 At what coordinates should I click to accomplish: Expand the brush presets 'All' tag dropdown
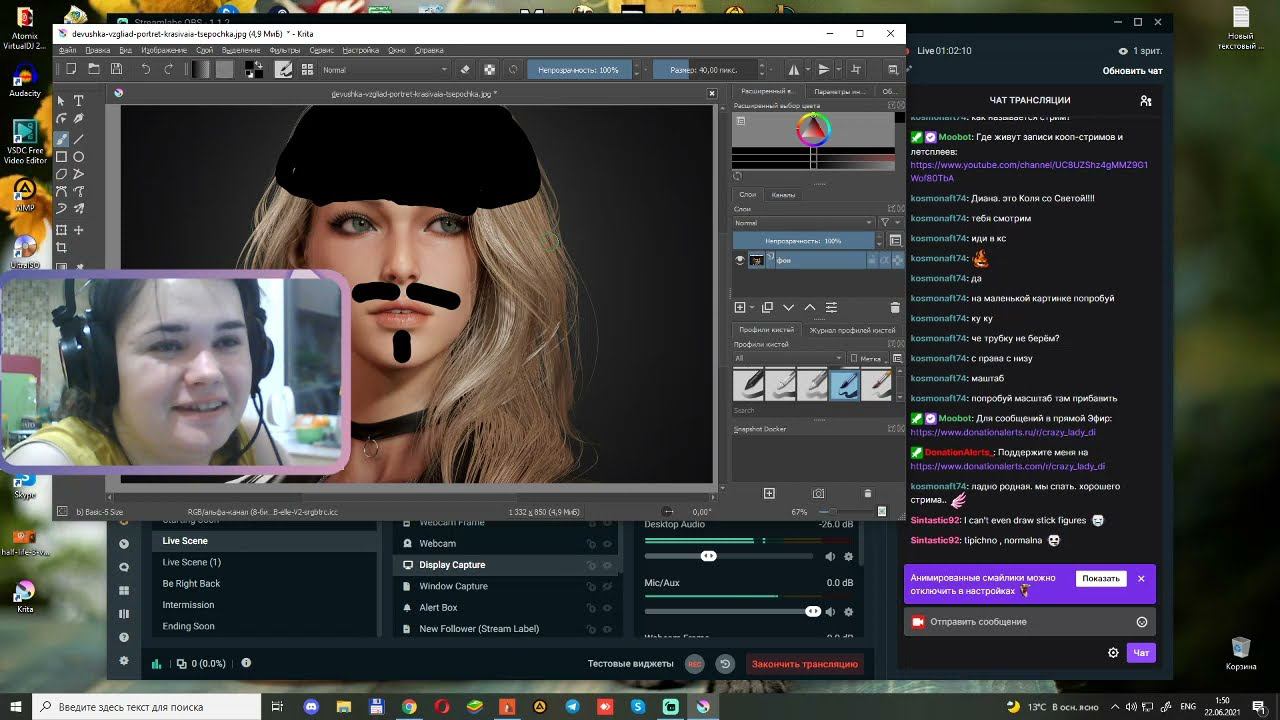788,358
